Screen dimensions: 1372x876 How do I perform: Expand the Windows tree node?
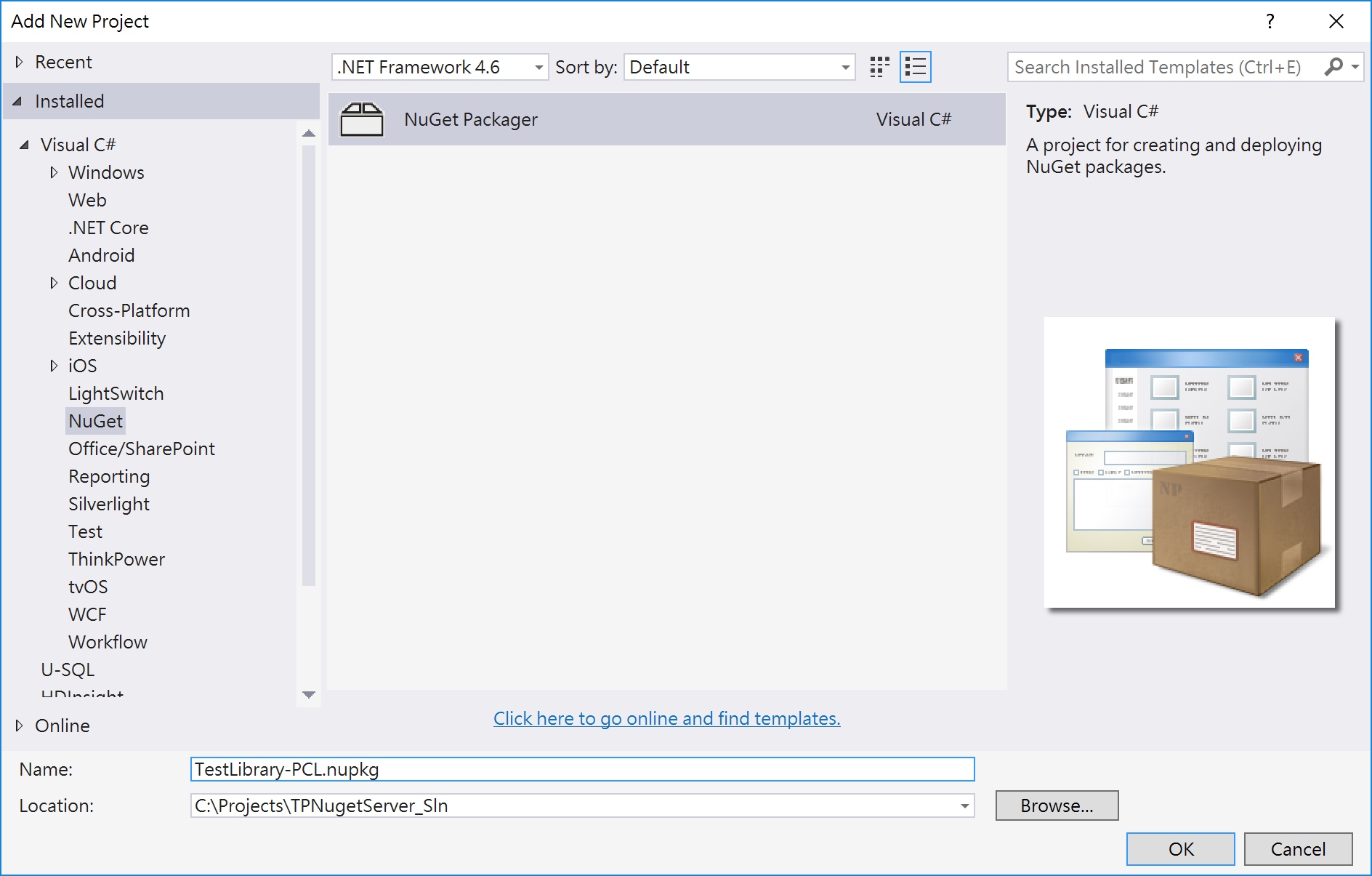[54, 172]
